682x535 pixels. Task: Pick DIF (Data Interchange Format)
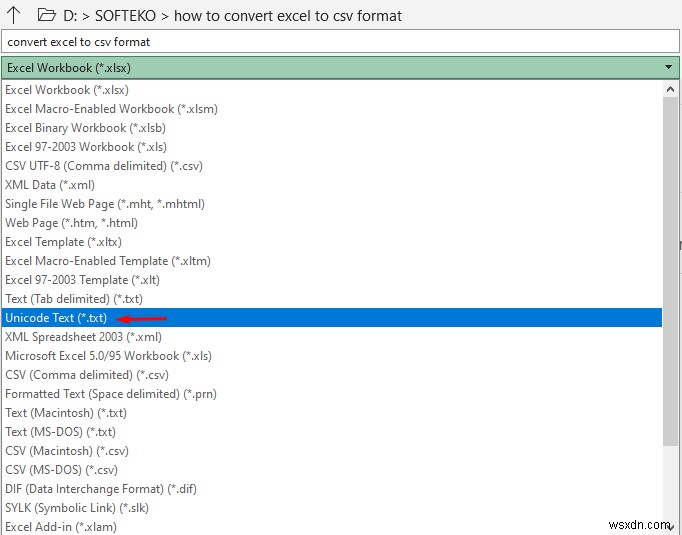click(331, 488)
